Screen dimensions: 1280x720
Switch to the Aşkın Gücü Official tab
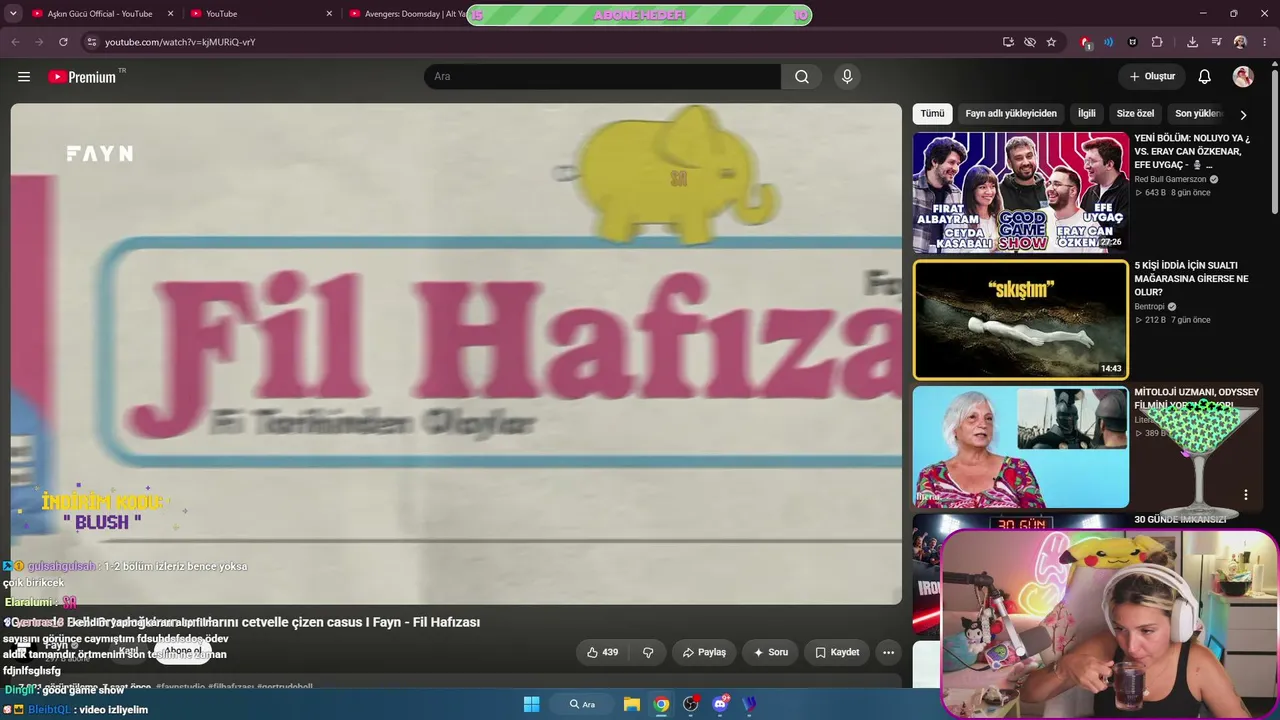tap(100, 14)
